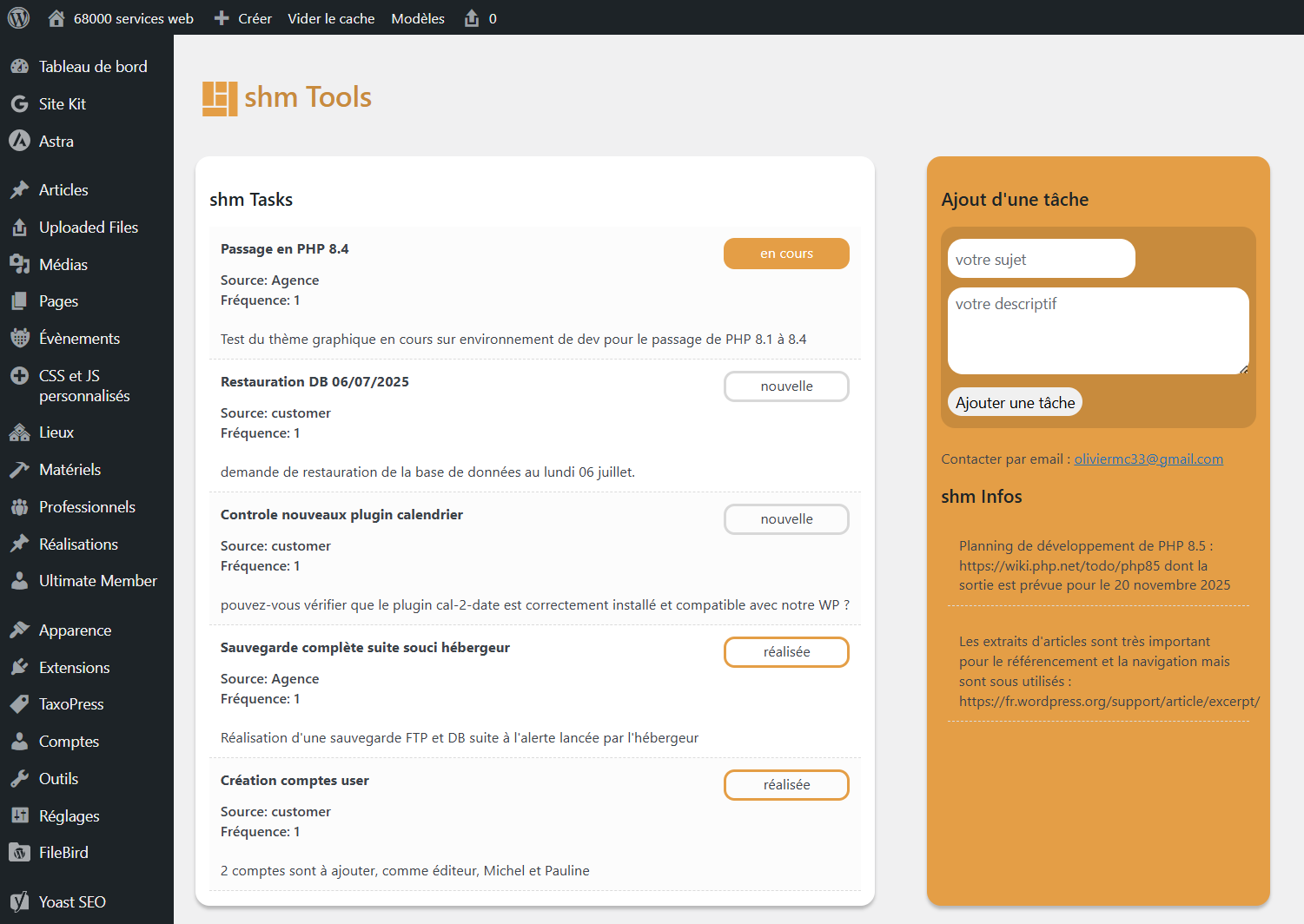Open the Créer menu in admin bar
The image size is (1304, 924).
coord(243,18)
